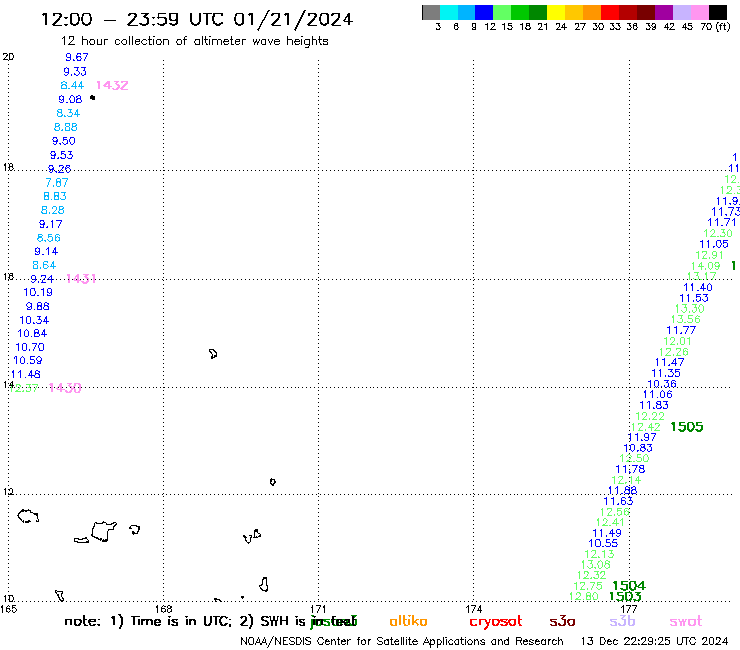Click the swot satellite legend label
This screenshot has height=650, width=740.
click(x=686, y=621)
